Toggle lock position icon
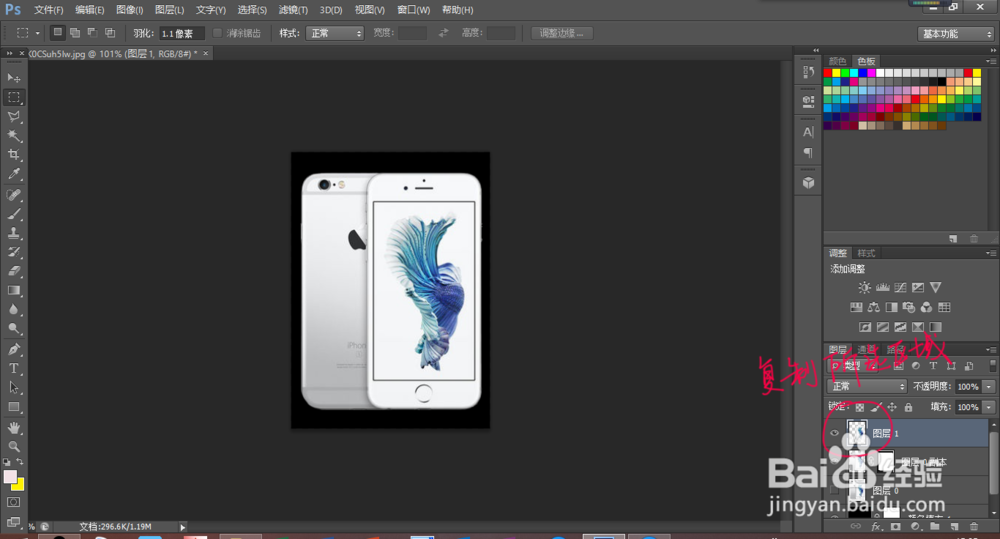This screenshot has width=1000, height=539. click(x=892, y=407)
